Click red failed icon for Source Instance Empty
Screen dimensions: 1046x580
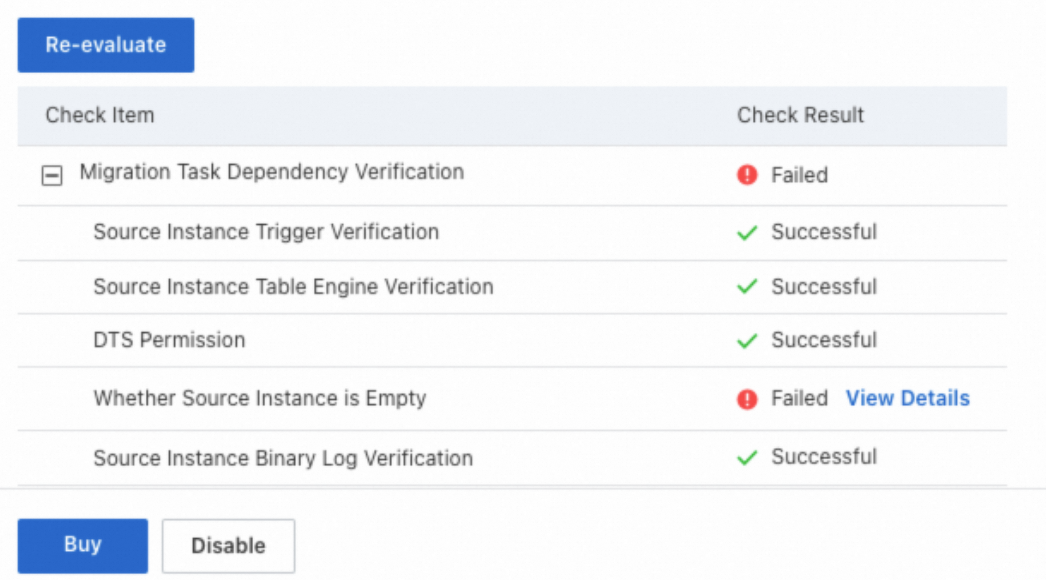pyautogui.click(x=747, y=399)
